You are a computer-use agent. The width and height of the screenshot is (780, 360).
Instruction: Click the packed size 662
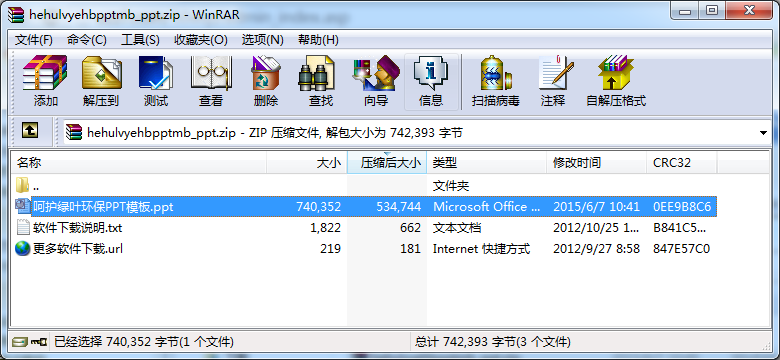pos(410,228)
